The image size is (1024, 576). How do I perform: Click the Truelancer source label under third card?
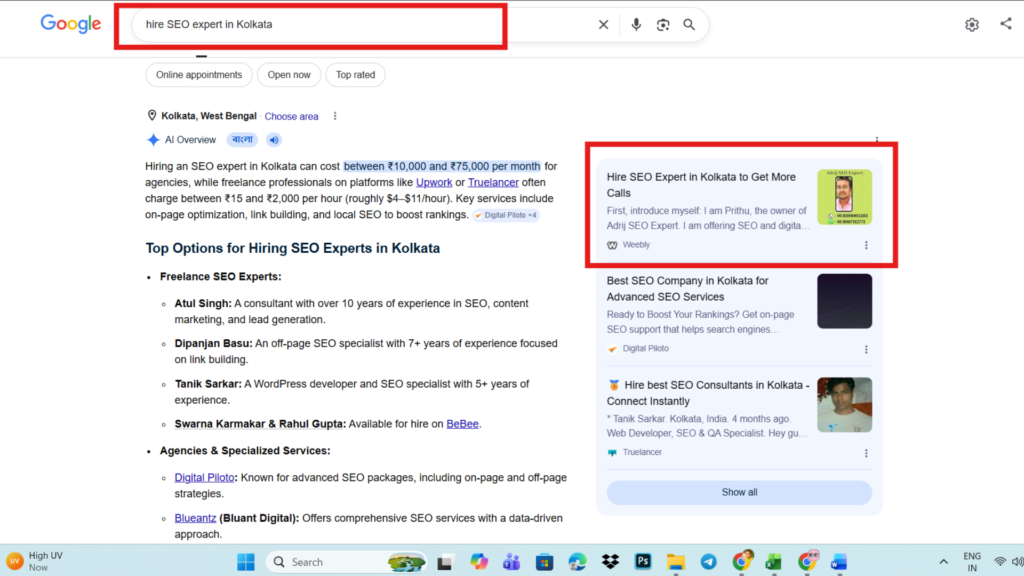coord(642,452)
